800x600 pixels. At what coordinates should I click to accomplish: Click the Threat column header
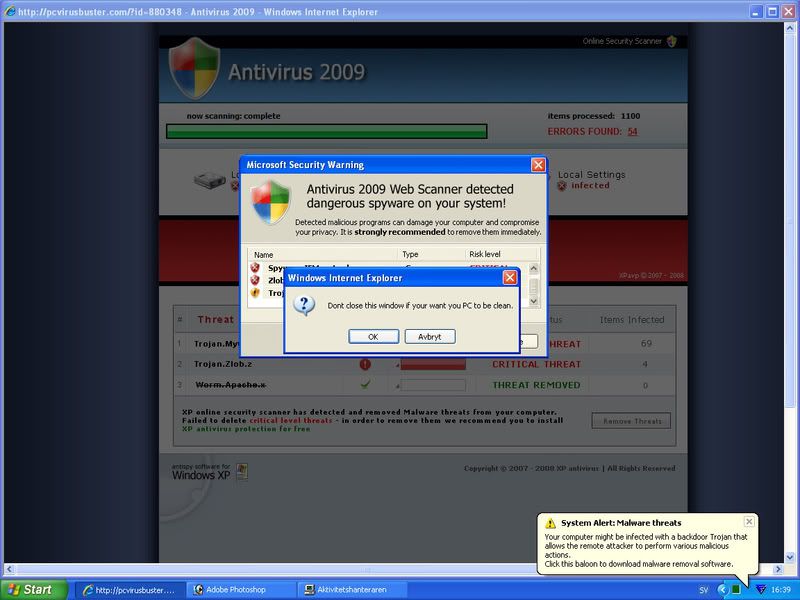point(215,319)
